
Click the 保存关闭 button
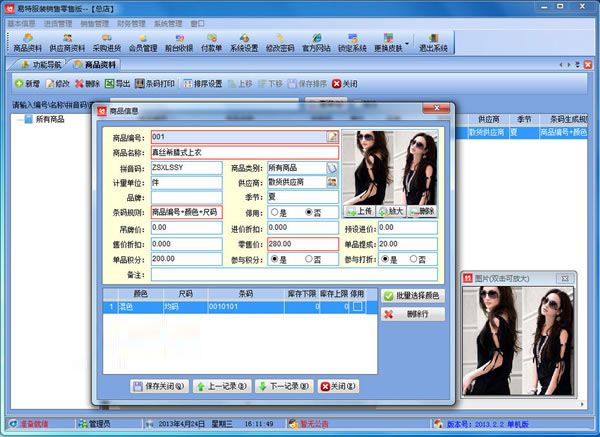click(x=159, y=385)
